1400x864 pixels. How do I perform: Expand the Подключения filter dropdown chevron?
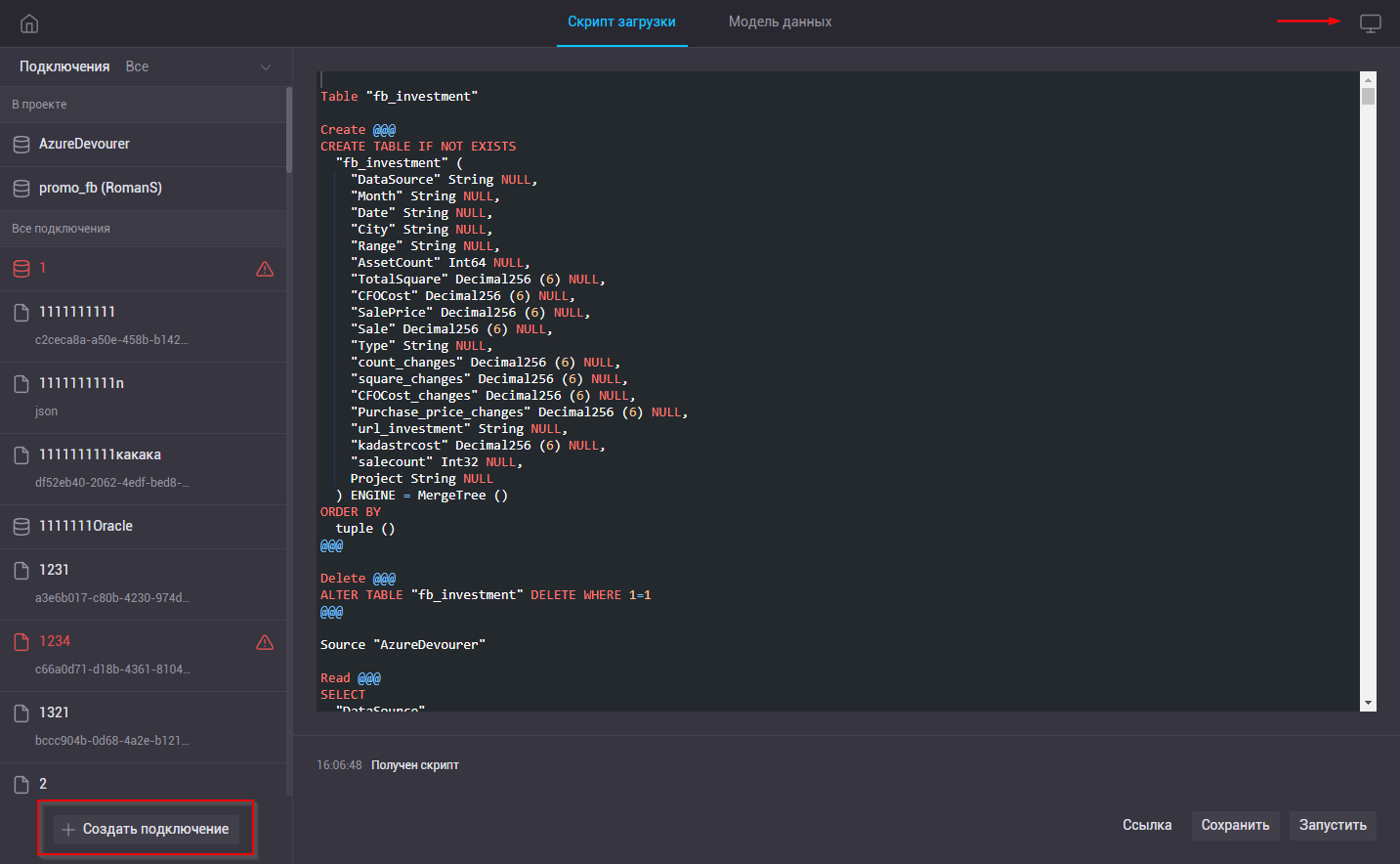coord(266,67)
